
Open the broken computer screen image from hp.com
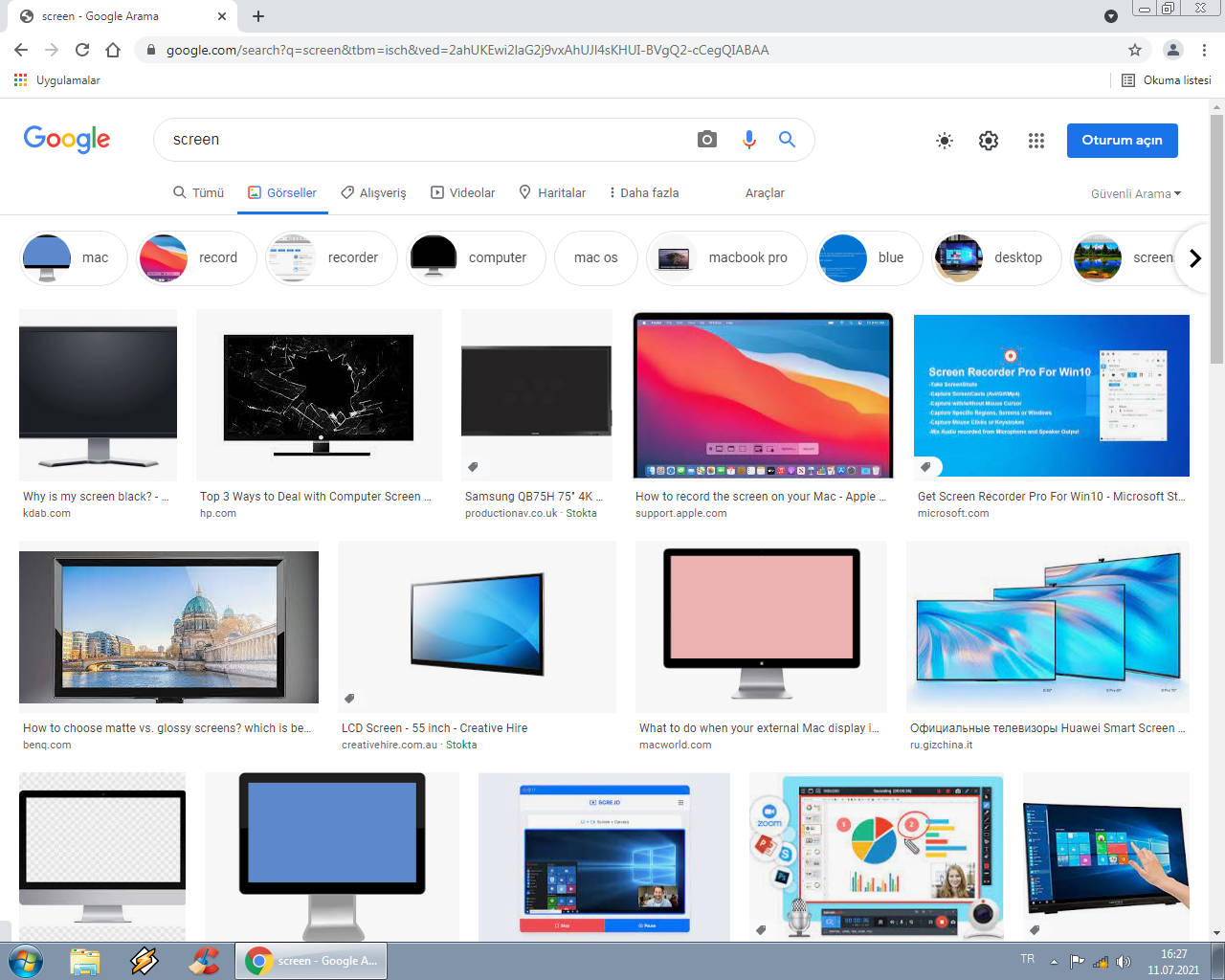pos(319,395)
